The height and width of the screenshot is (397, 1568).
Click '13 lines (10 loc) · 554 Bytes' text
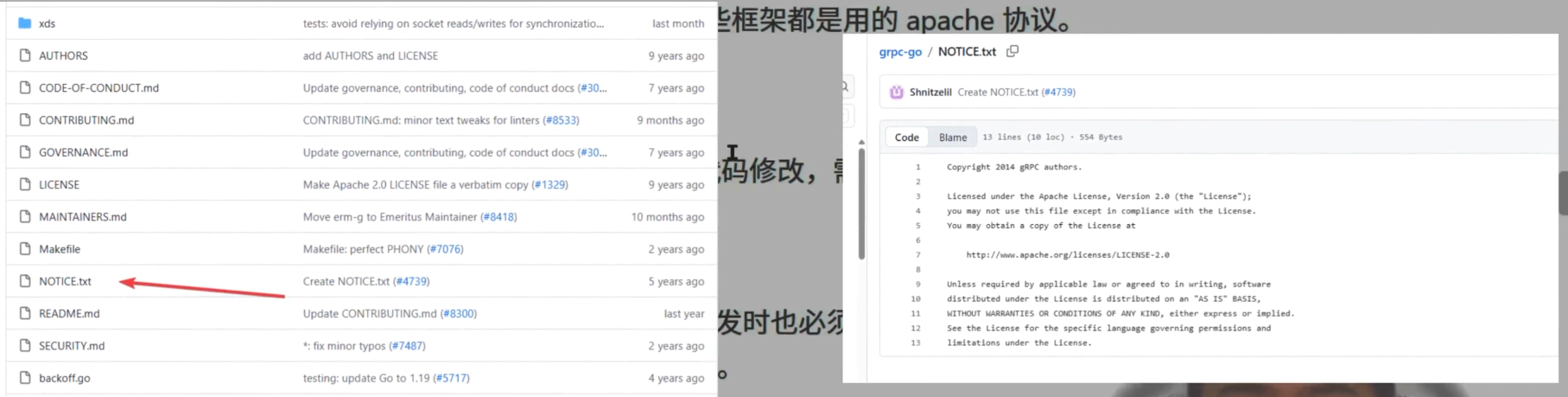pos(1052,137)
